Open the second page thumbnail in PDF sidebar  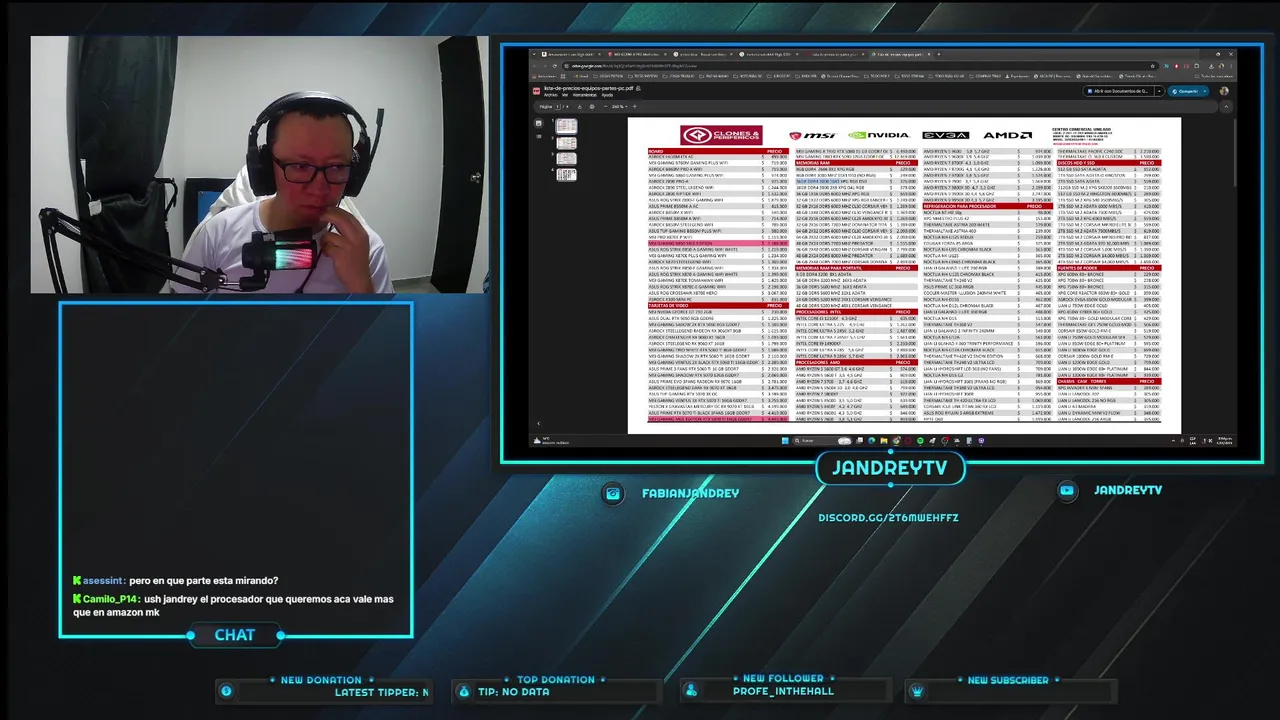pyautogui.click(x=567, y=143)
